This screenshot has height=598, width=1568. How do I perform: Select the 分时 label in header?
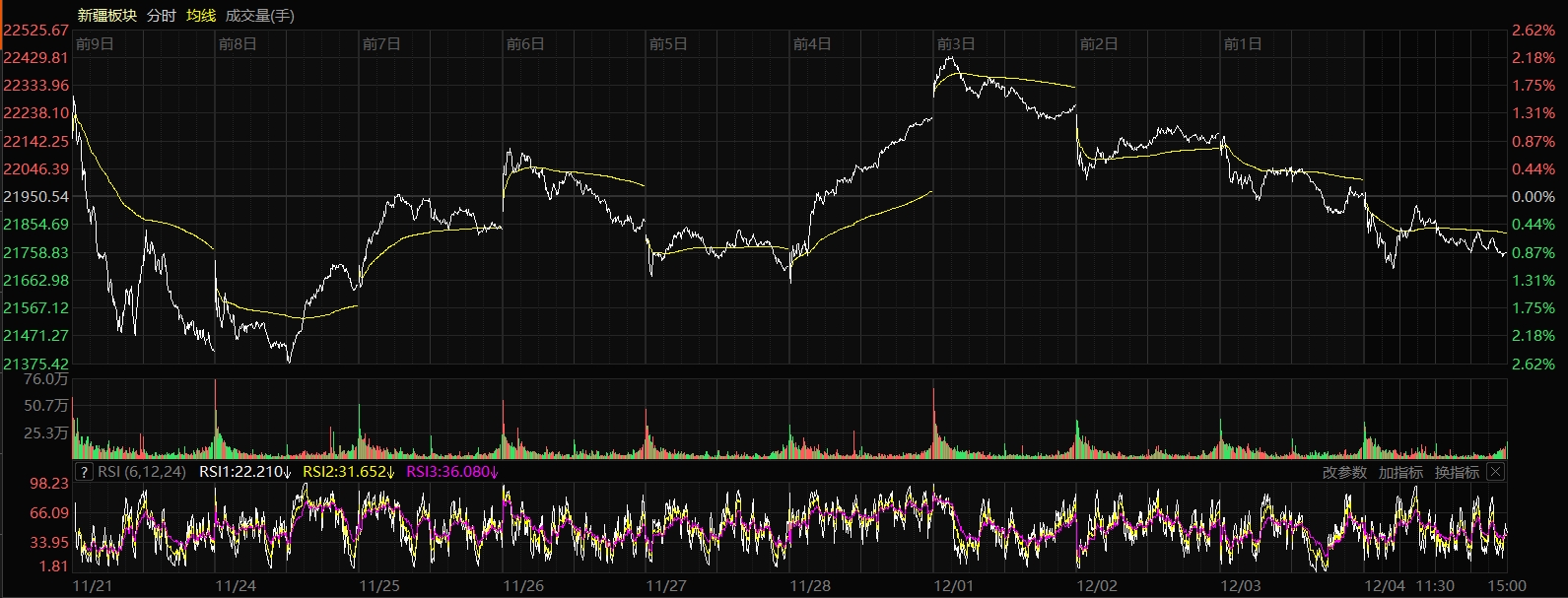(x=161, y=16)
